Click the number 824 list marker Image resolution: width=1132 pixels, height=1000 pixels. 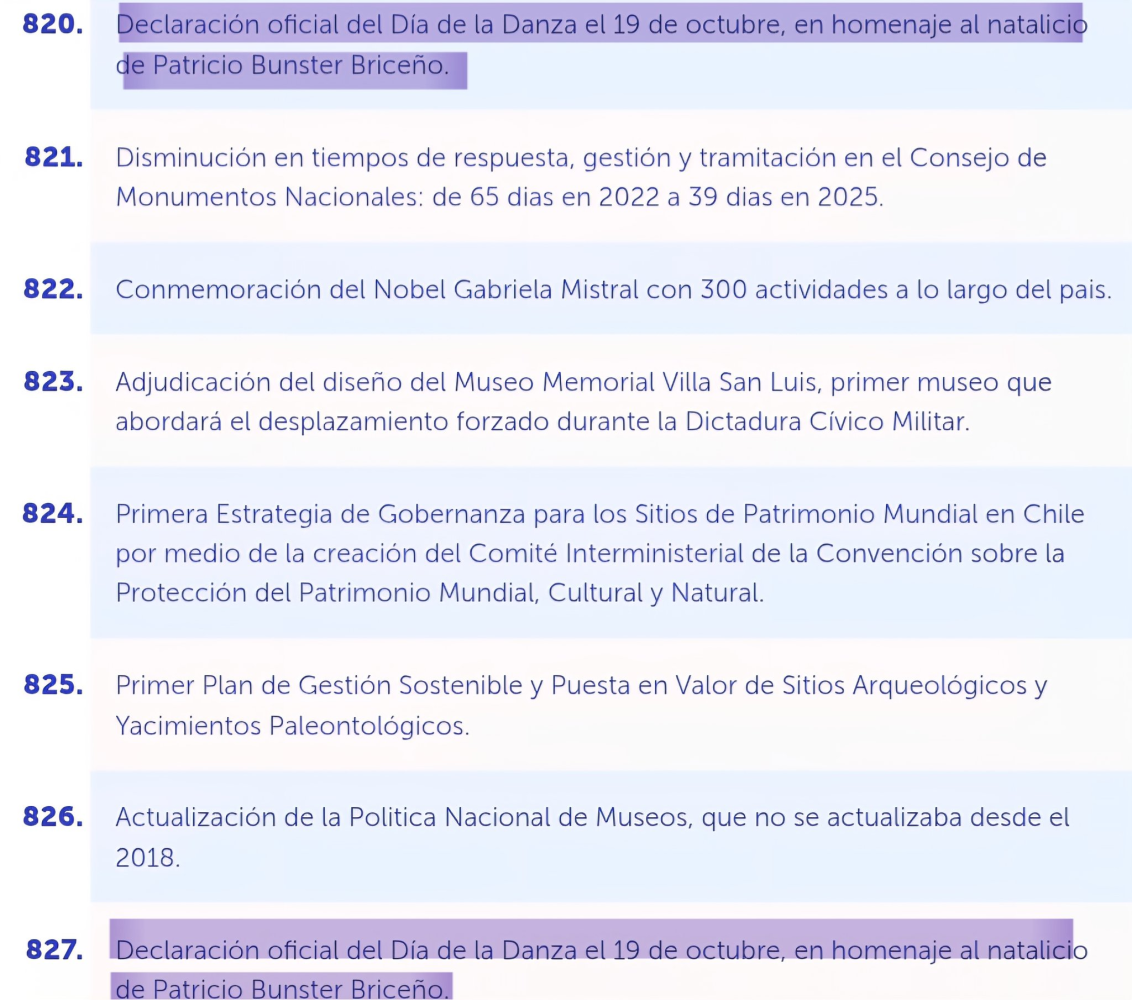tap(52, 514)
